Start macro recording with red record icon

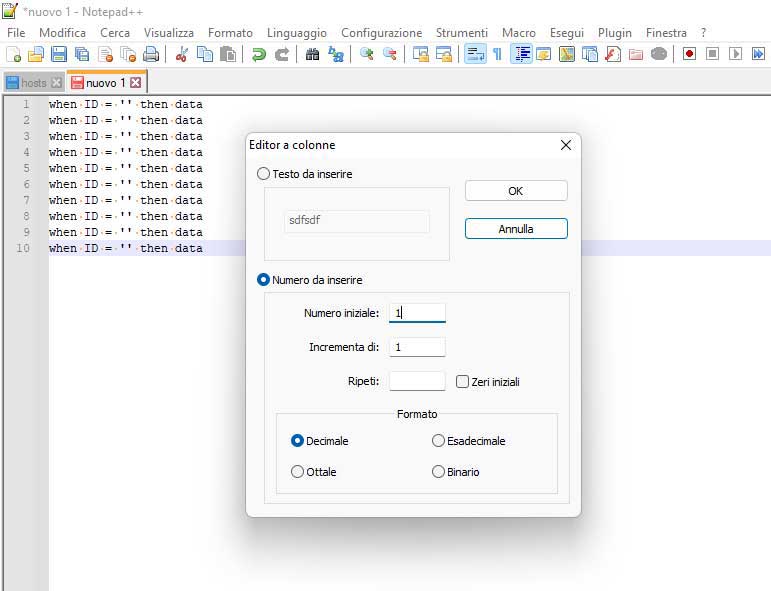pyautogui.click(x=689, y=54)
